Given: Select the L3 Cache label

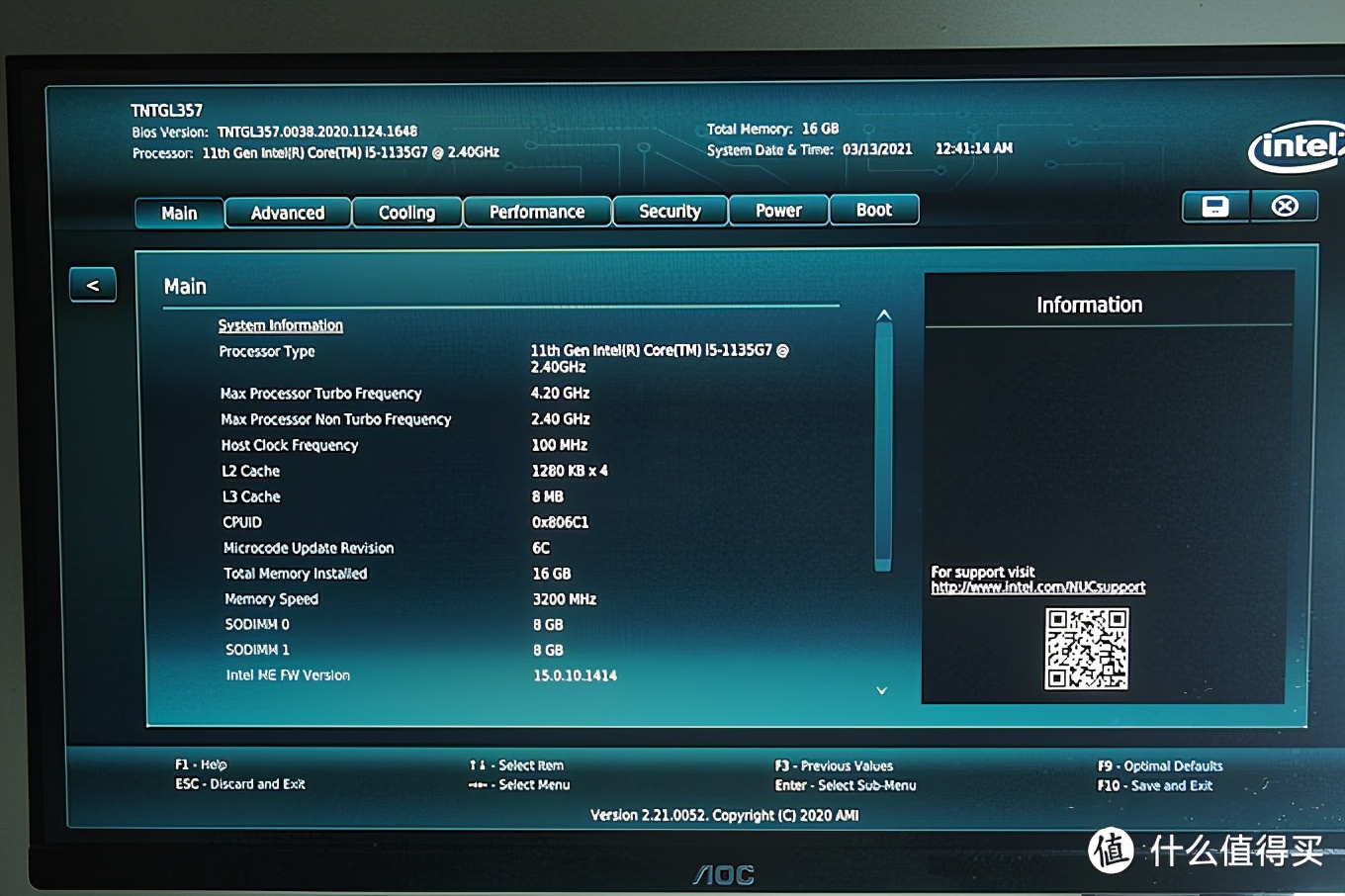Looking at the screenshot, I should coord(251,496).
